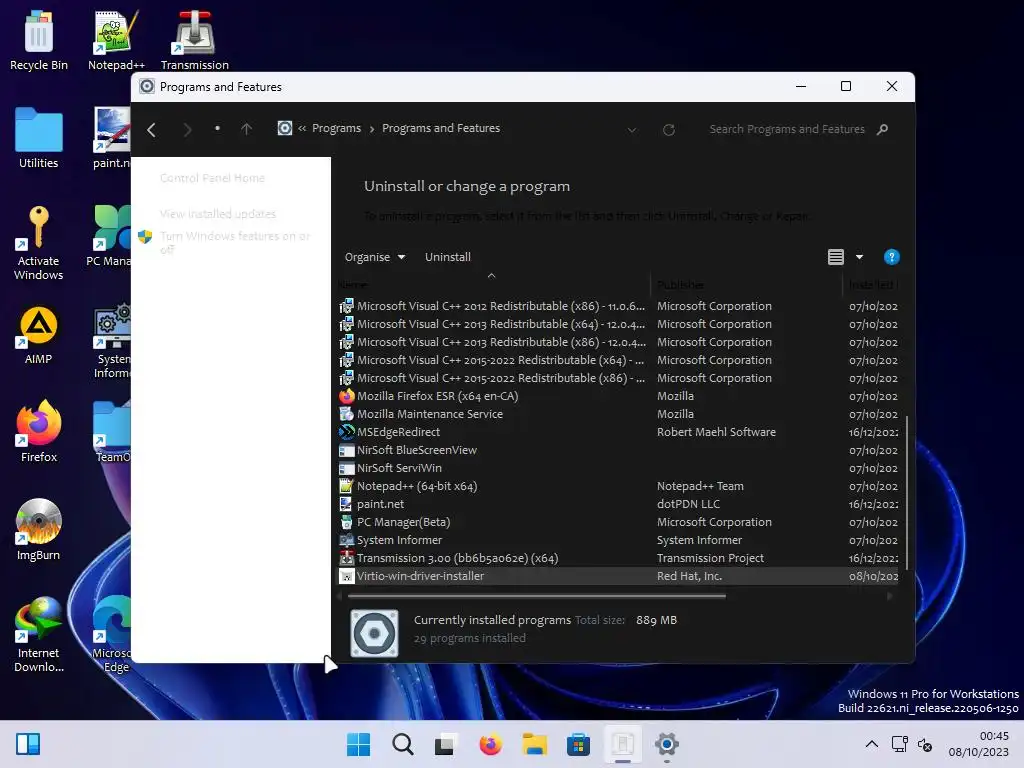The image size is (1024, 768).
Task: Select Transmission 3.00 (x64) entry
Action: point(618,558)
